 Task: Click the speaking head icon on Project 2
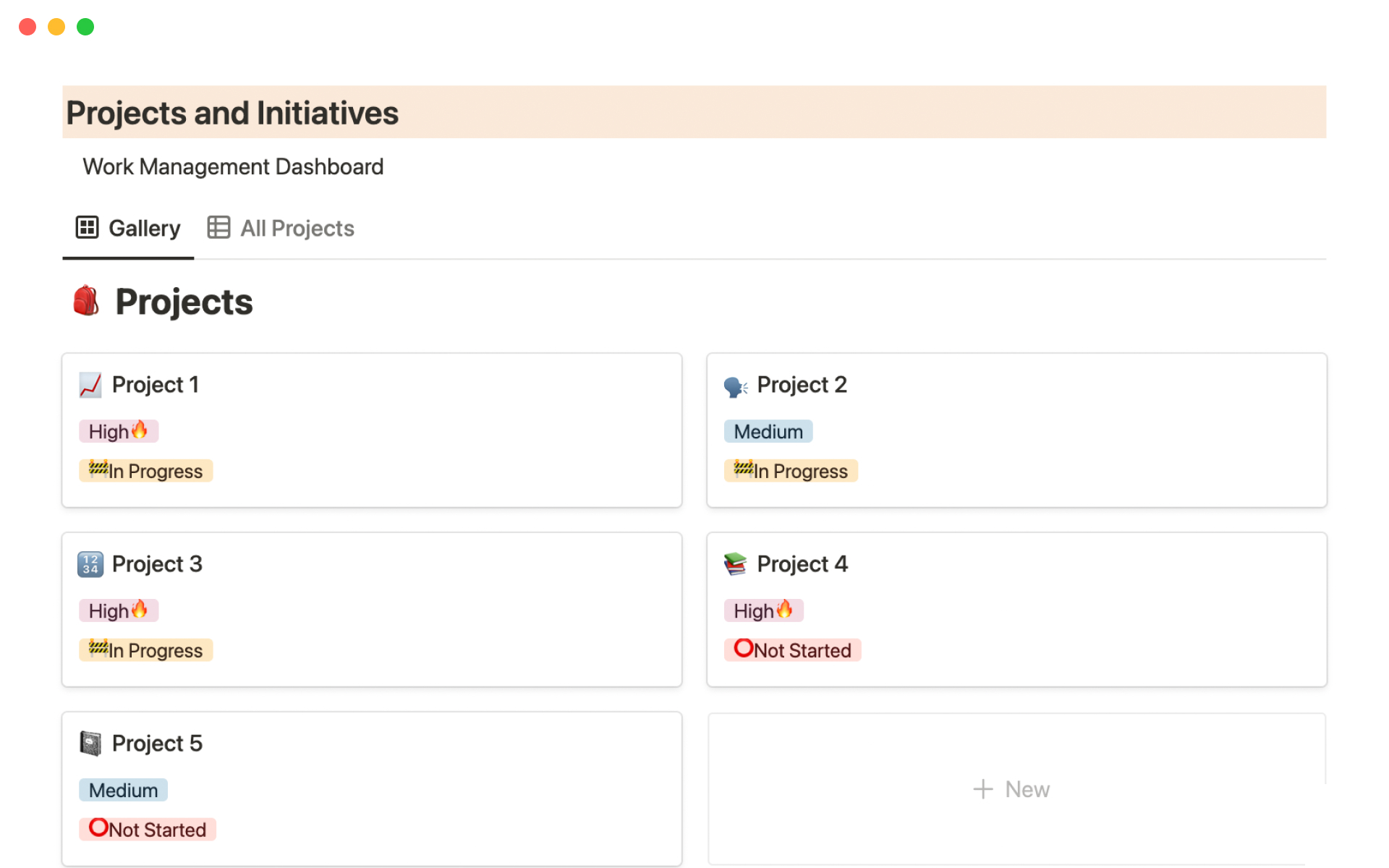point(736,386)
